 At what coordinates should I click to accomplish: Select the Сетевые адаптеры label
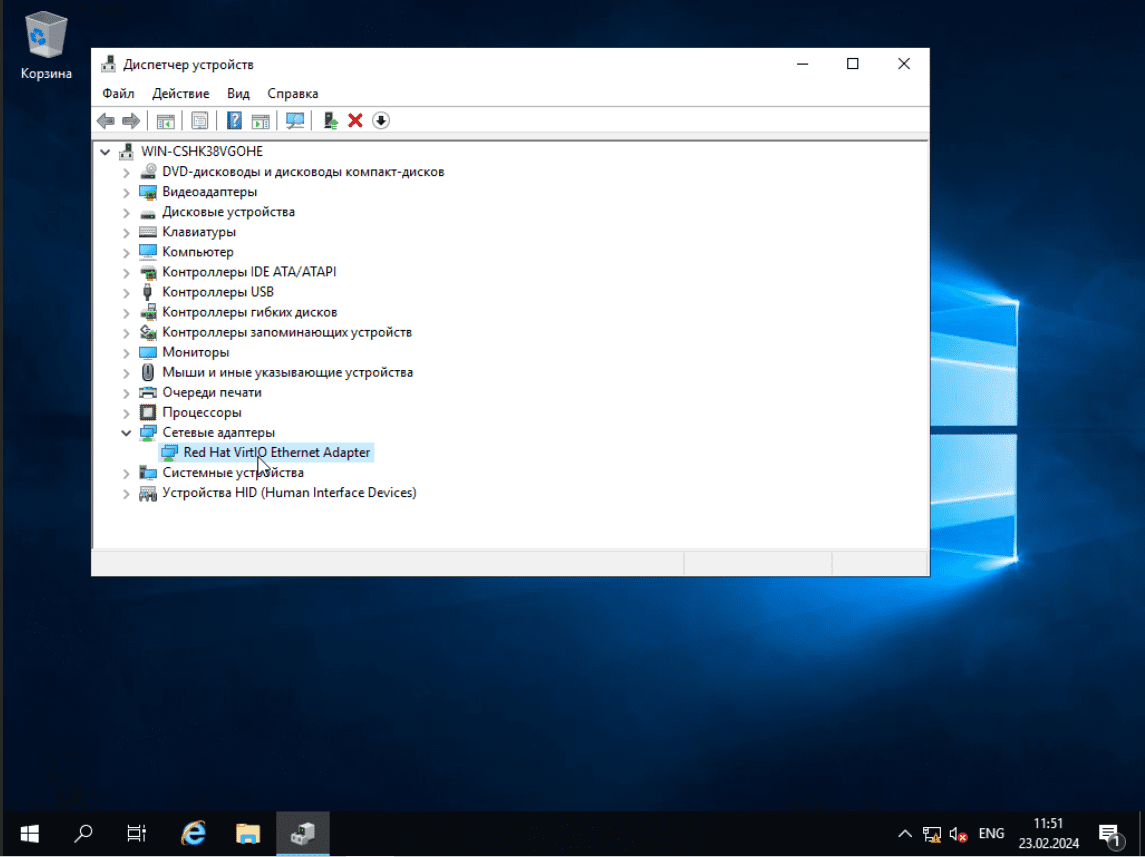point(218,432)
